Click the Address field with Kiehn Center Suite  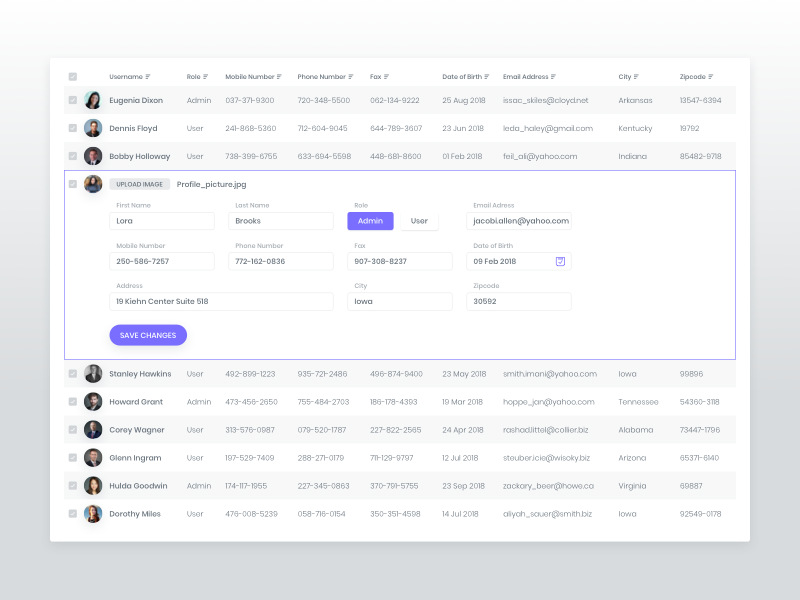(x=220, y=300)
